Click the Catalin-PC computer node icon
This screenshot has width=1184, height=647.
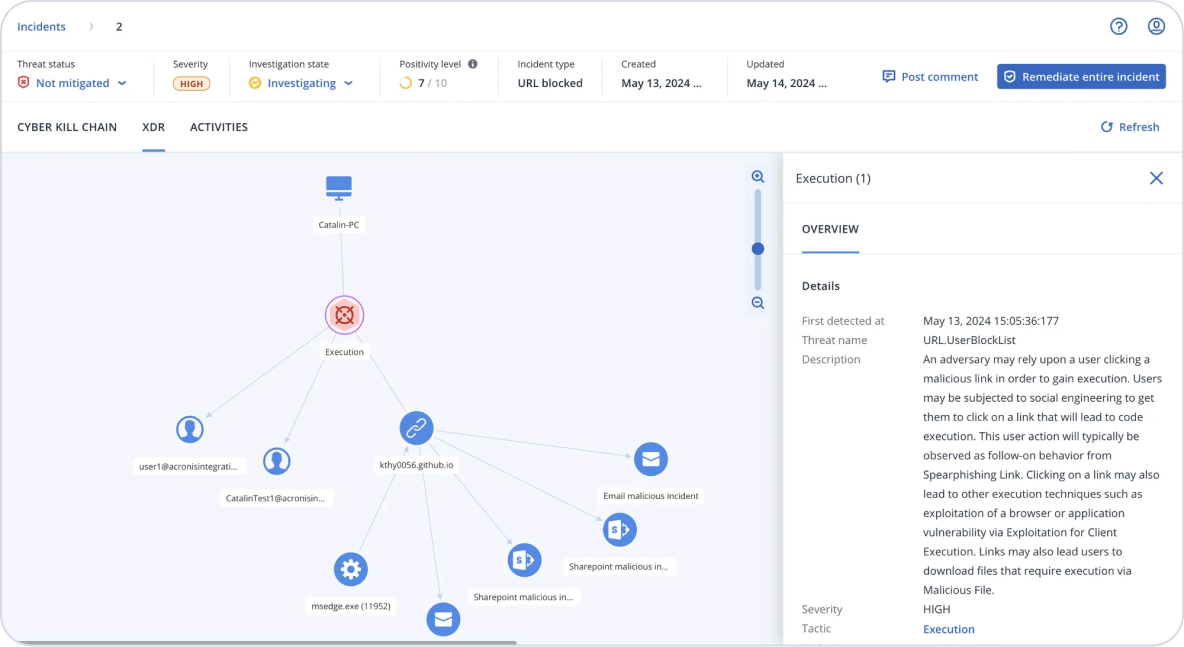tap(339, 188)
